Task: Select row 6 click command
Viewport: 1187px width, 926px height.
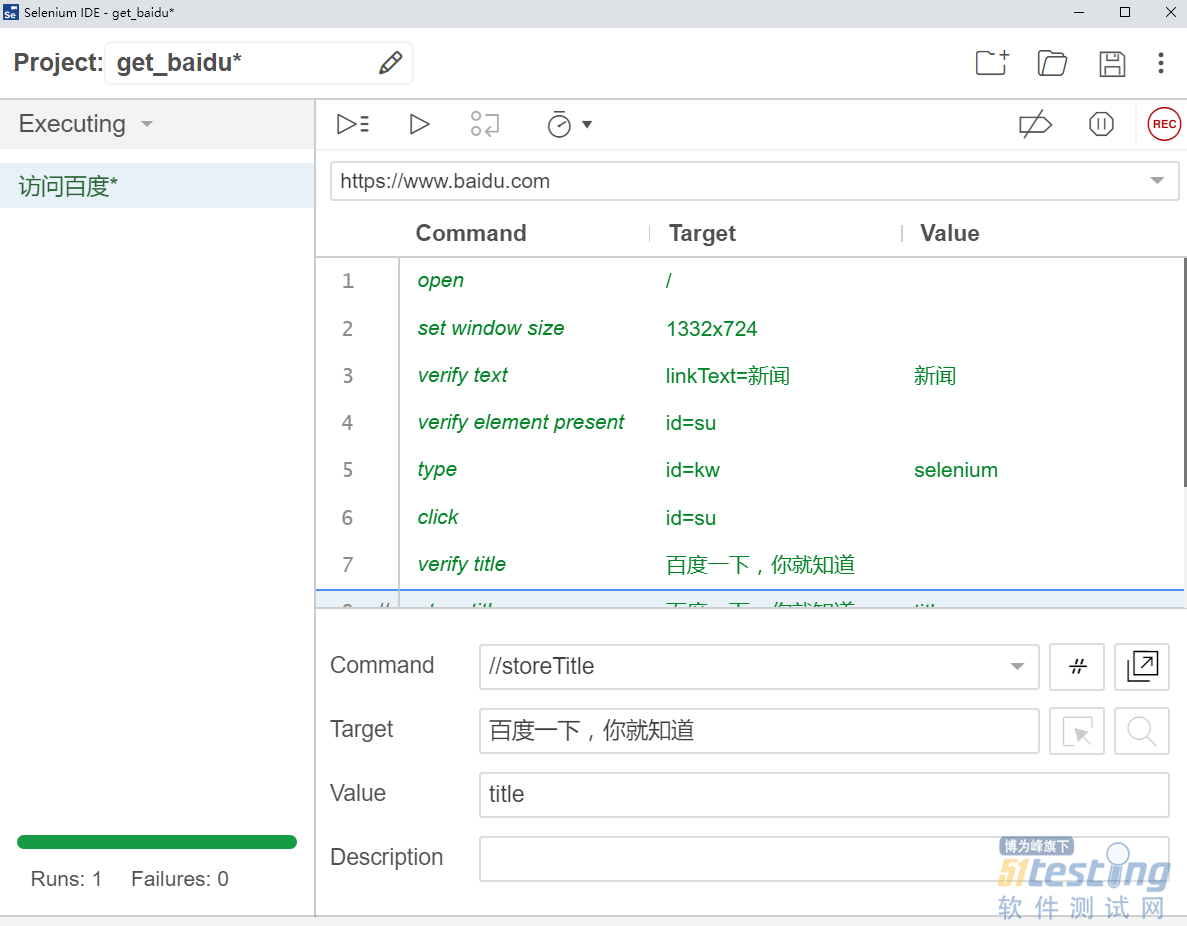Action: click(x=750, y=517)
